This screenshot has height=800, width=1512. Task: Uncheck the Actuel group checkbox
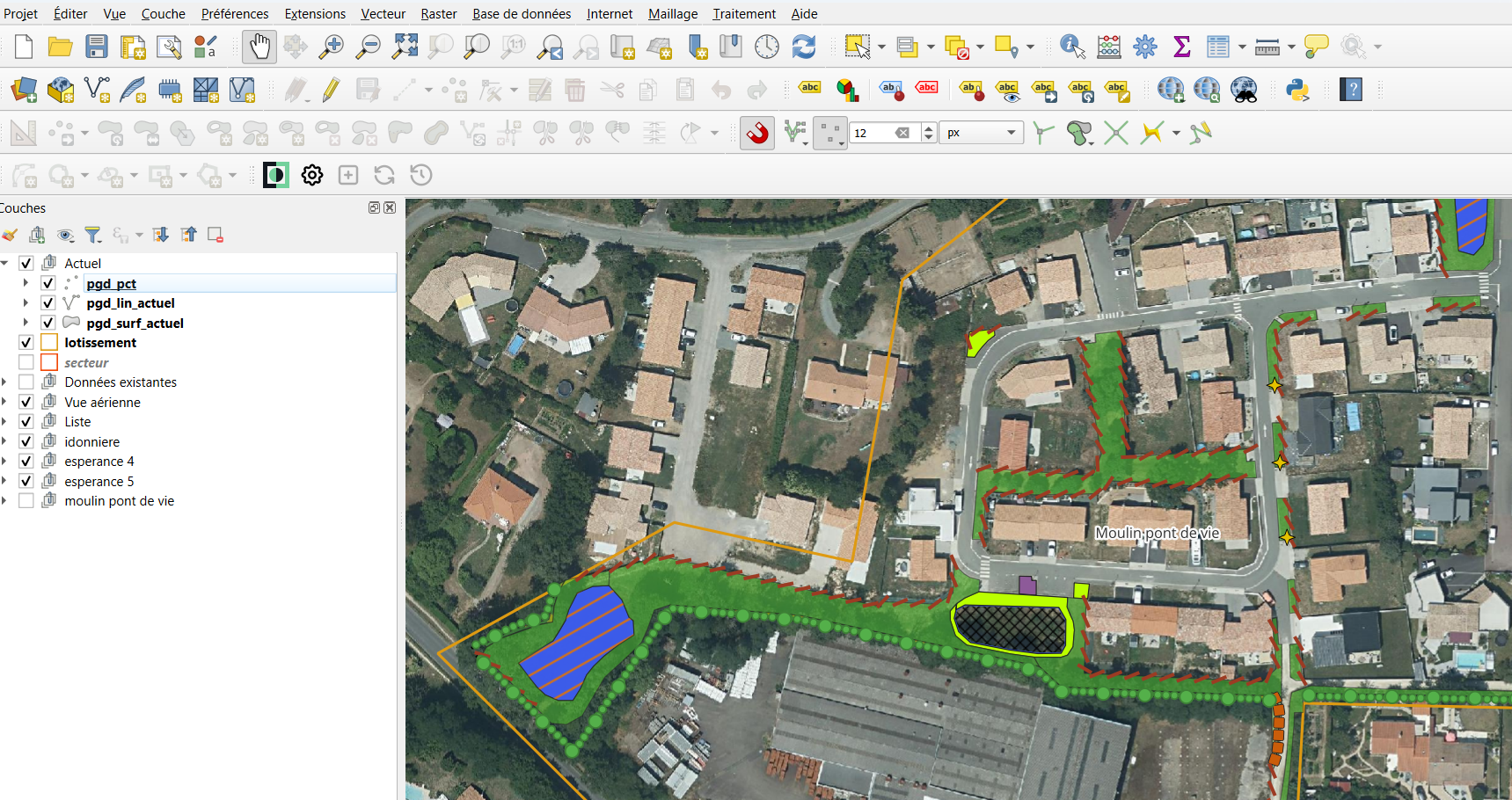26,263
